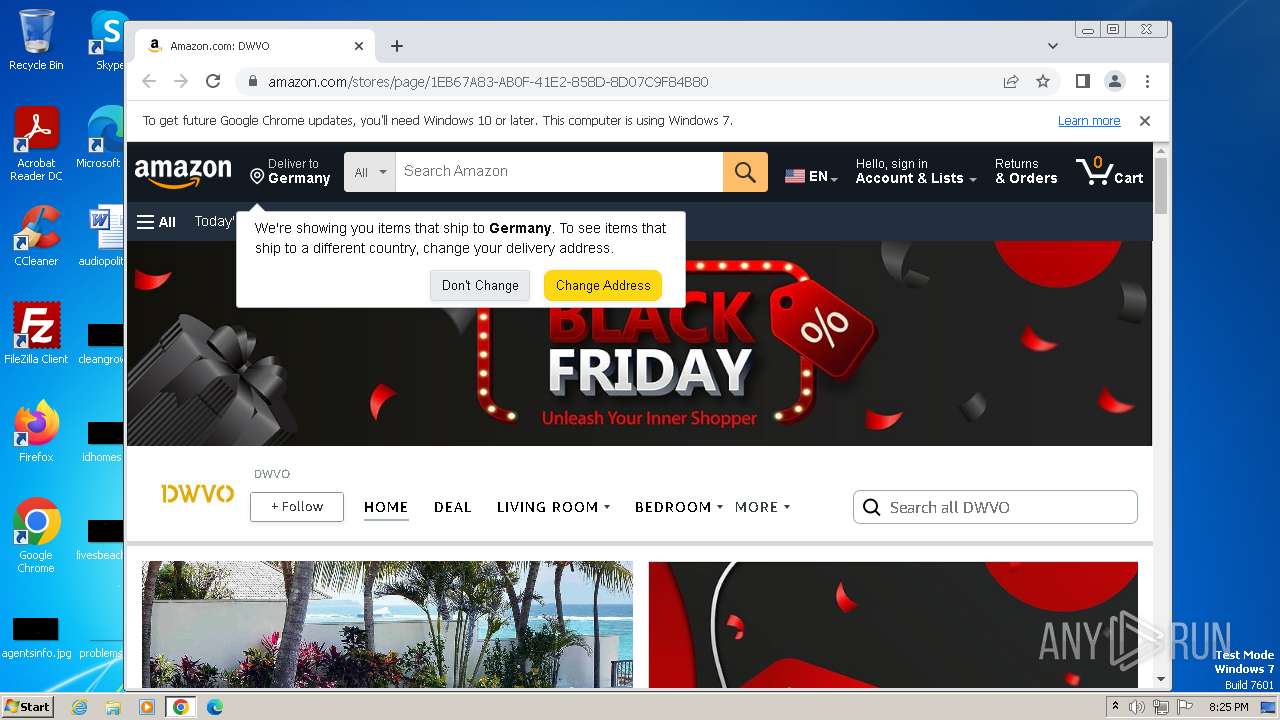Open Google Chrome desktop icon
1280x720 pixels.
point(36,535)
